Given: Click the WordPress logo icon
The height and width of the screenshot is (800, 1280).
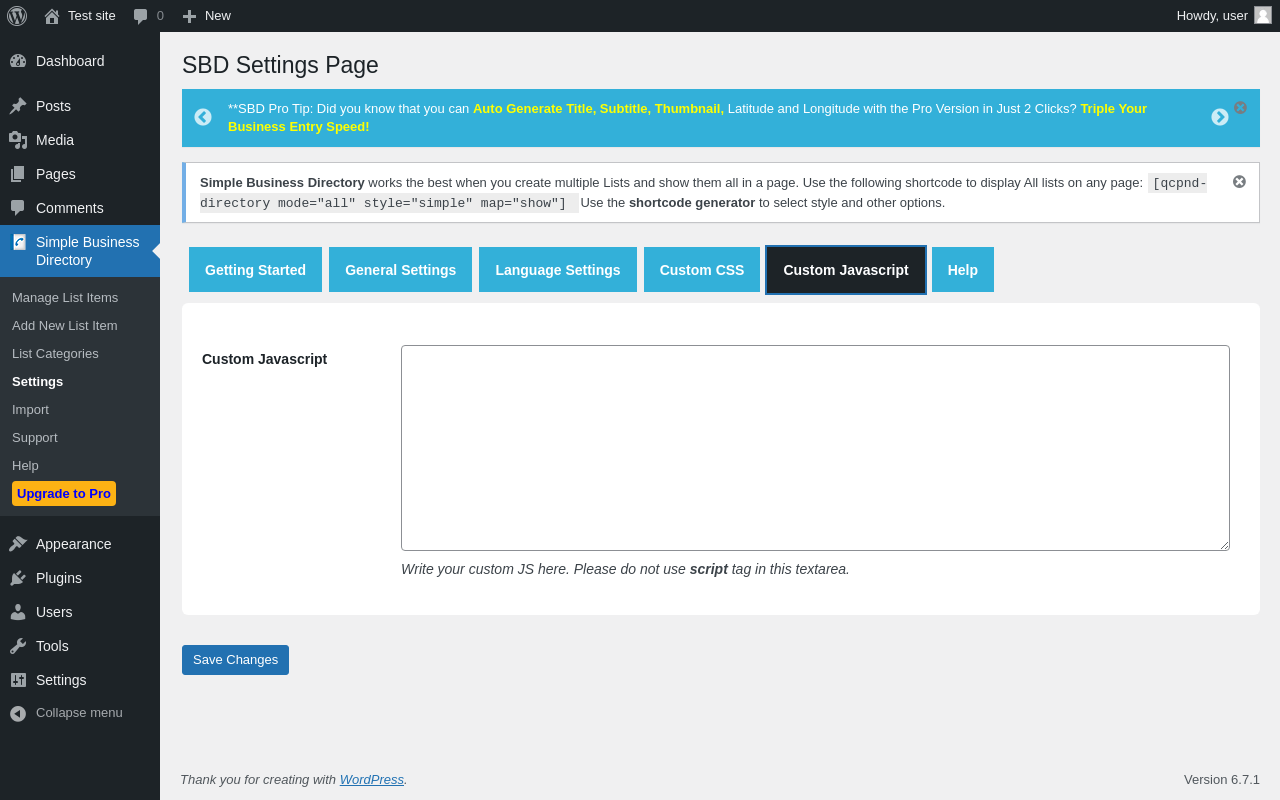Looking at the screenshot, I should (x=17, y=16).
